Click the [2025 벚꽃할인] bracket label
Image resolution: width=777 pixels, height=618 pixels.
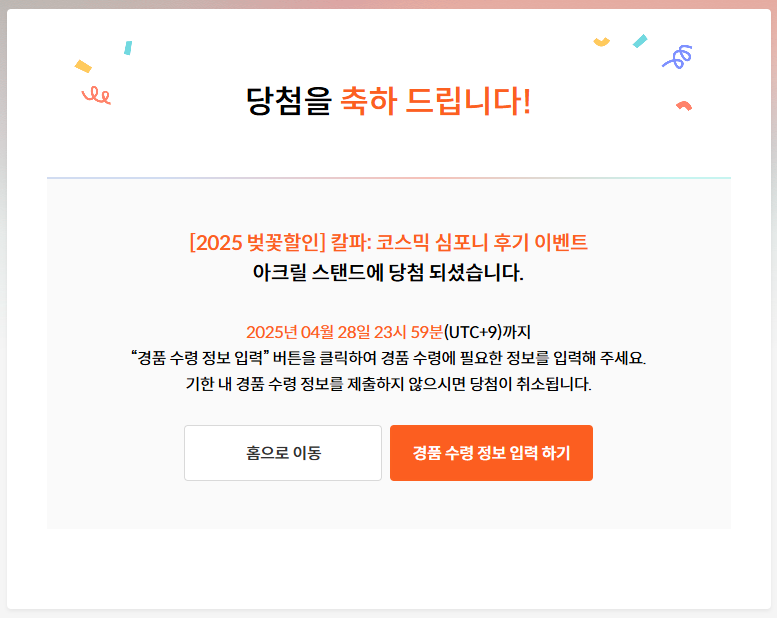pos(258,242)
